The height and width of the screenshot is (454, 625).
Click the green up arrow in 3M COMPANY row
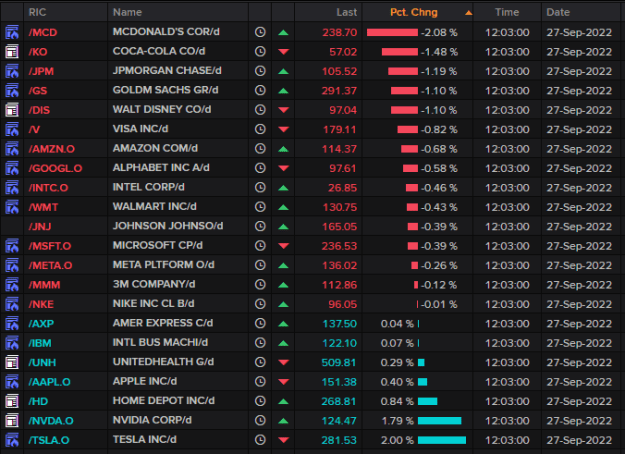point(283,285)
